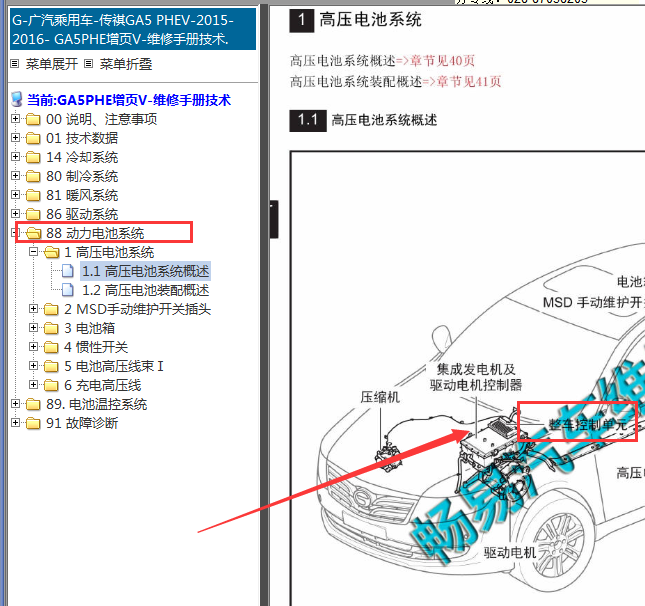Viewport: 645px width, 606px height.
Task: Click open-folder icon of 88 动力电池系统
Action: tap(33, 233)
